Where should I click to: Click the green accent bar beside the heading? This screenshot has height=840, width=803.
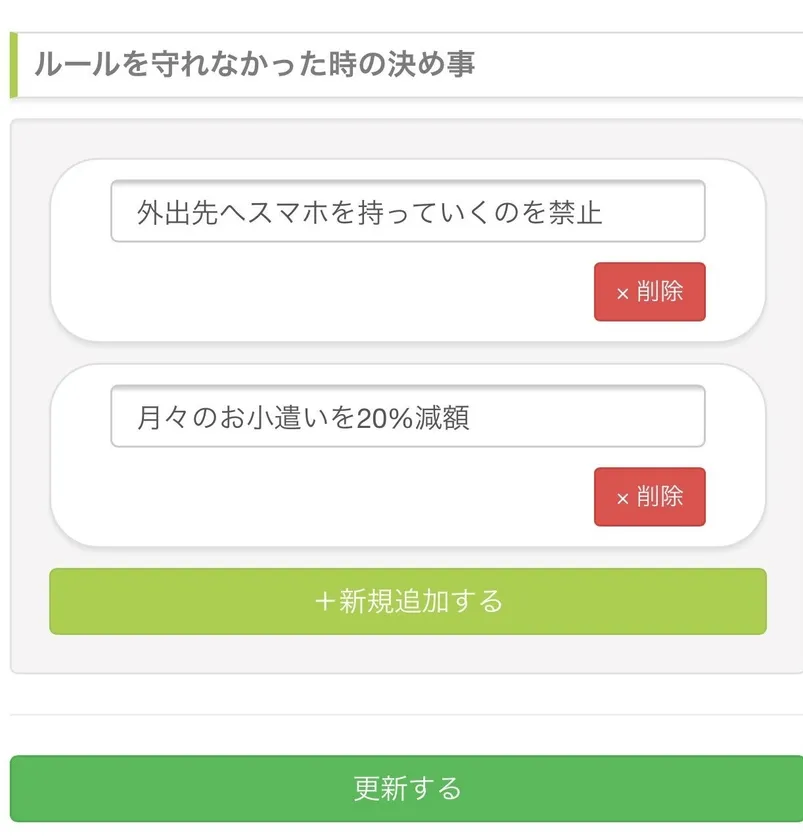(x=14, y=65)
